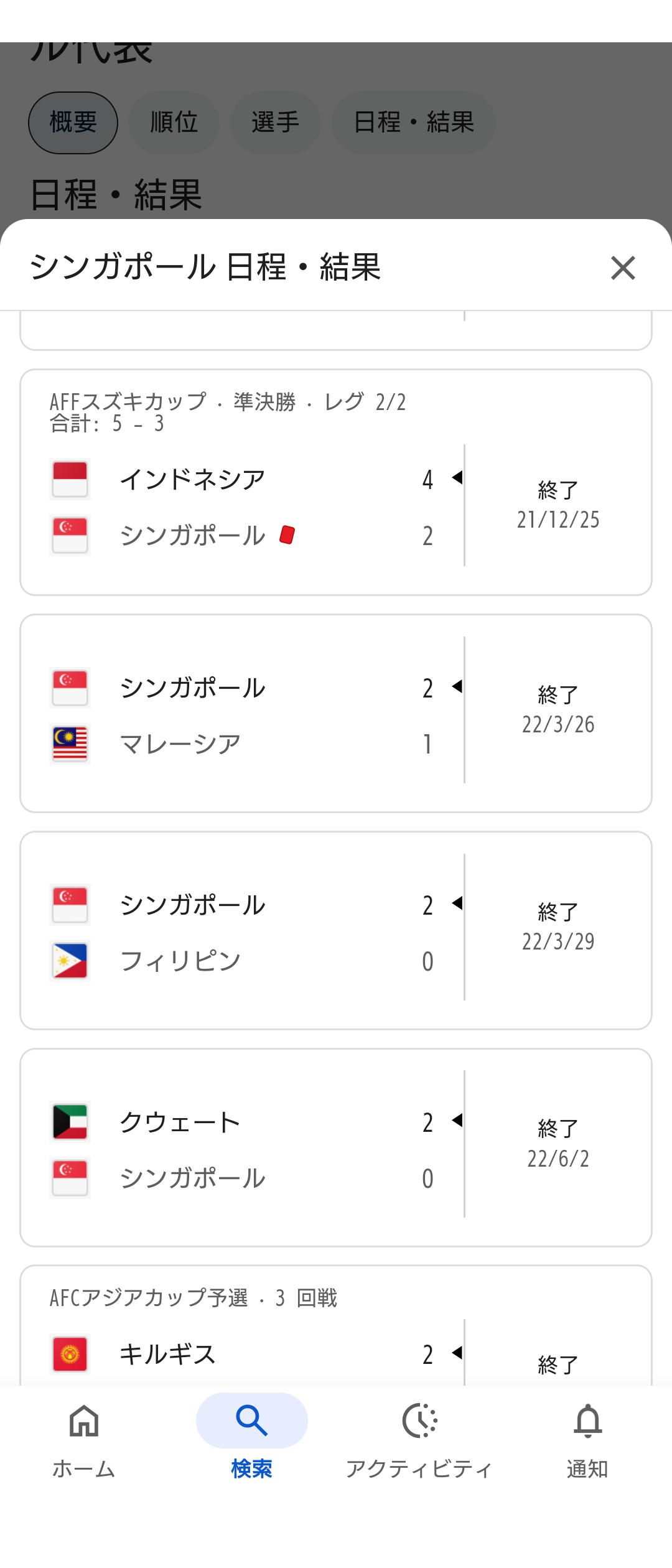Open the 日程・結果 tab chip
672x1568 pixels.
(413, 123)
